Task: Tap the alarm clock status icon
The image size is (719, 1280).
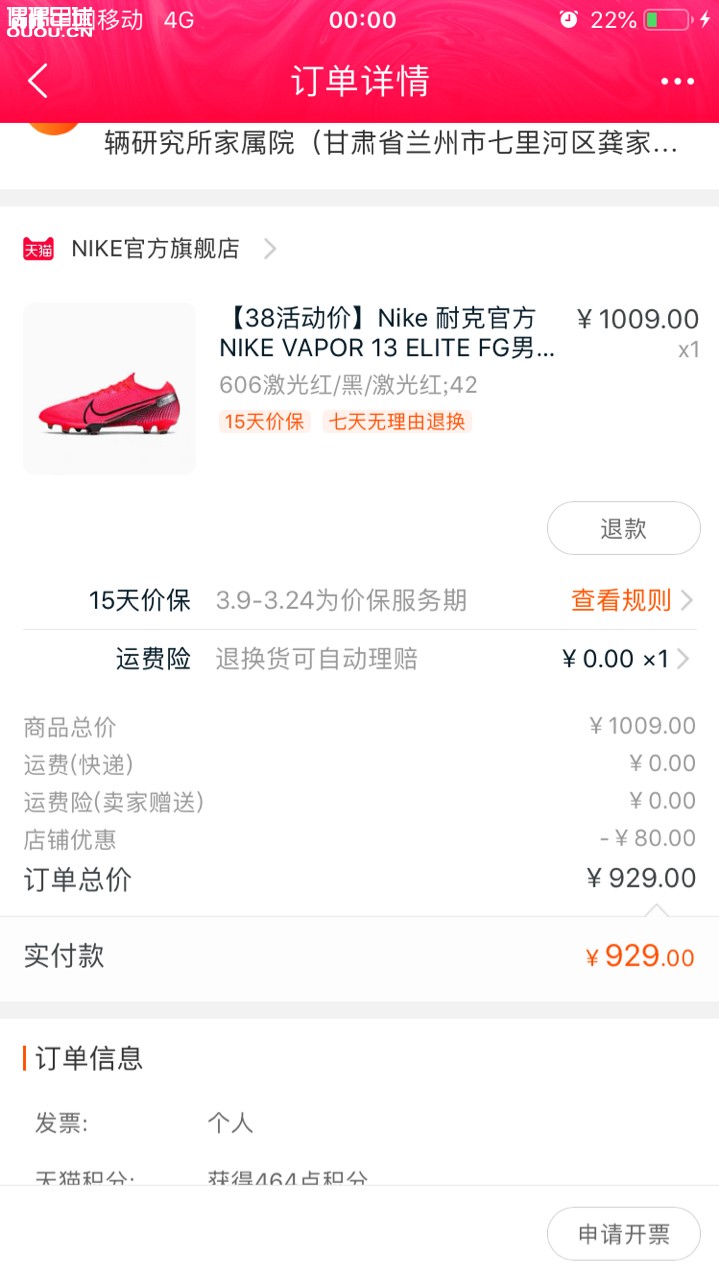Action: pyautogui.click(x=568, y=20)
